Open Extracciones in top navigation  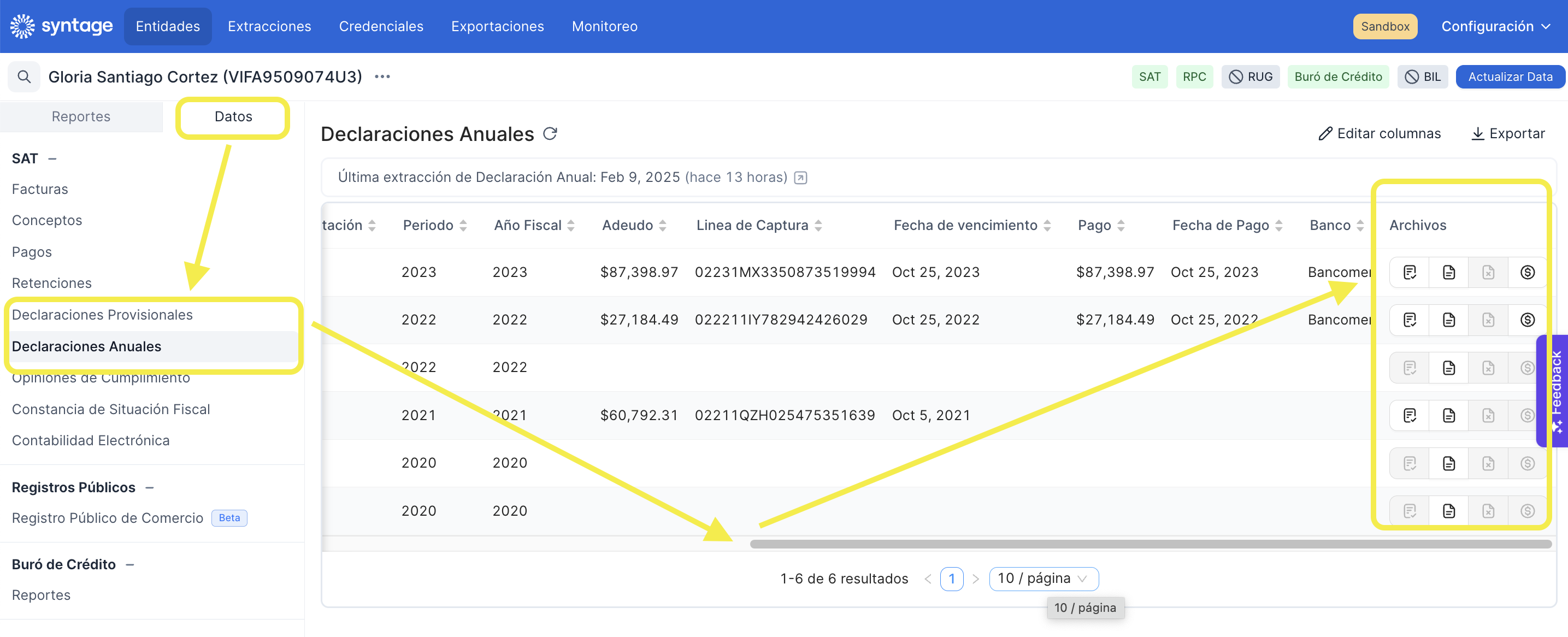click(x=269, y=26)
